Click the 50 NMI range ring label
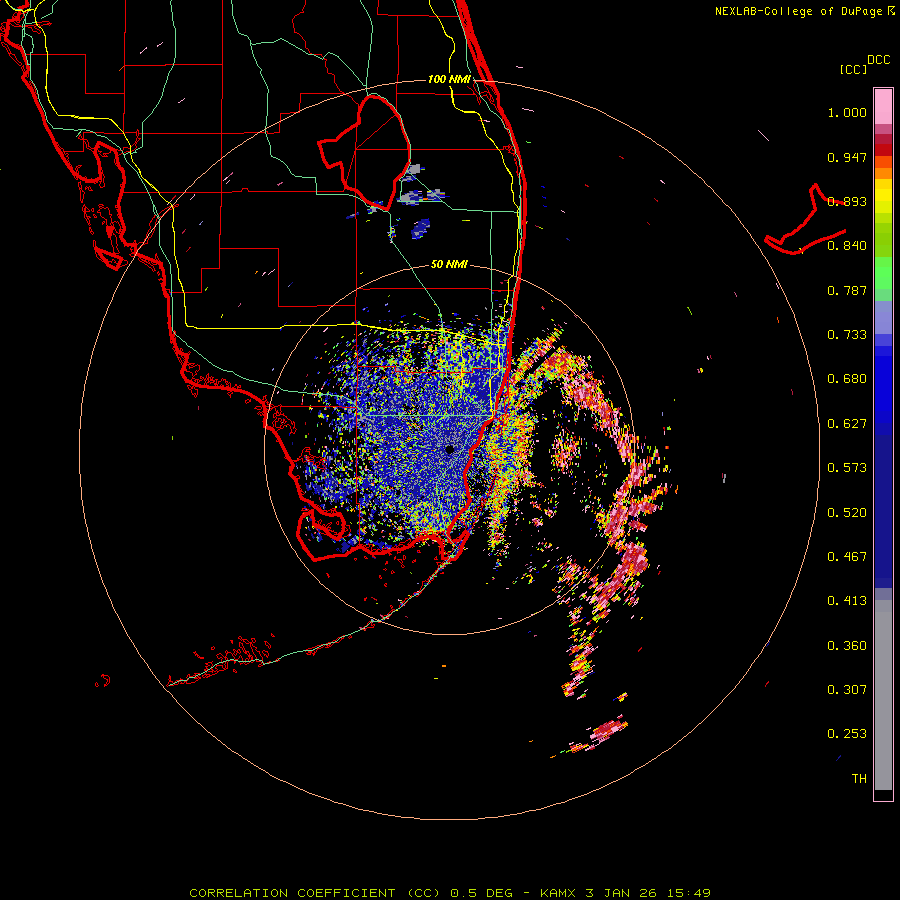The height and width of the screenshot is (900, 900). coord(449,264)
